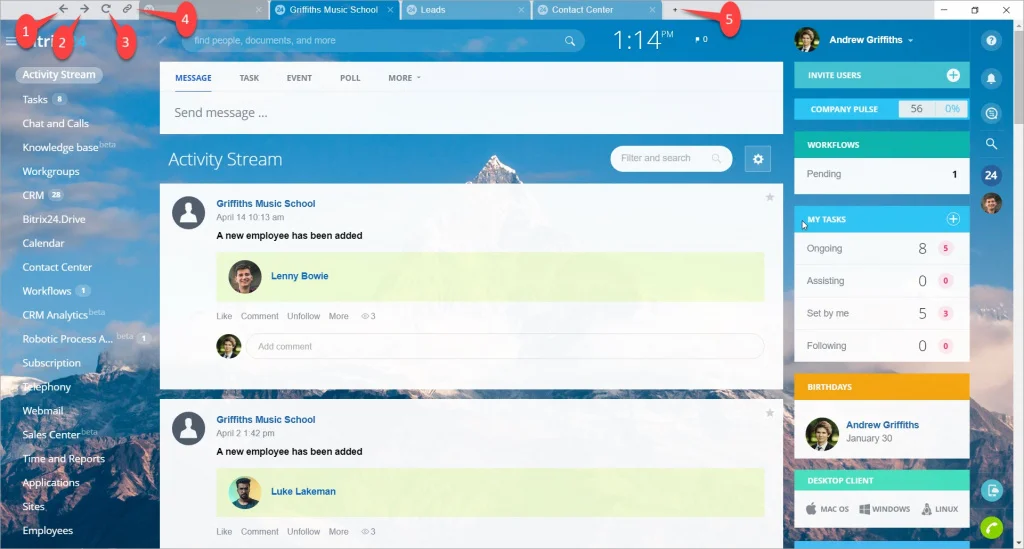Click Like on Lenny Bowie post
Screen dimensions: 1024x549
coord(224,316)
